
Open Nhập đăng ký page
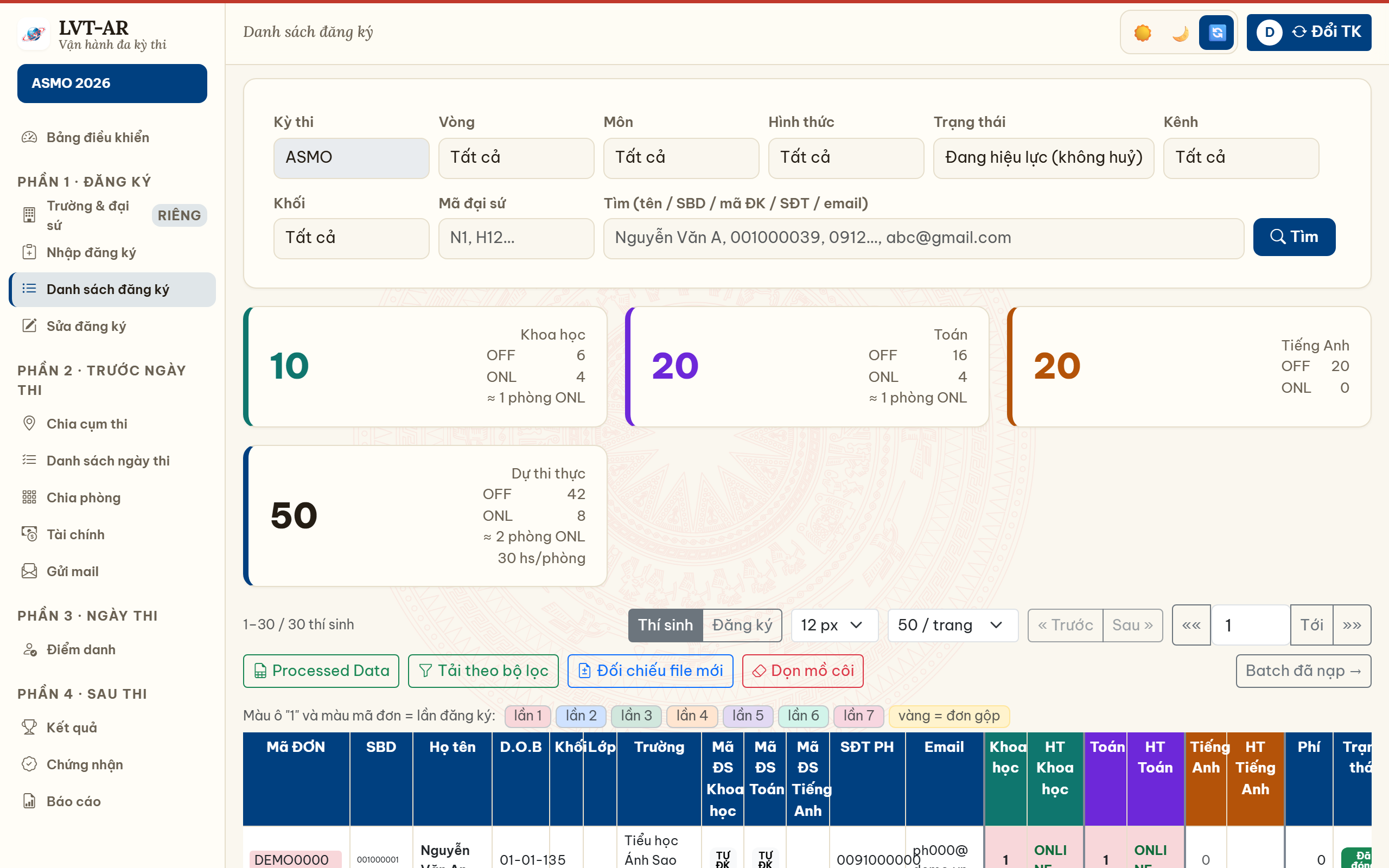[112, 253]
